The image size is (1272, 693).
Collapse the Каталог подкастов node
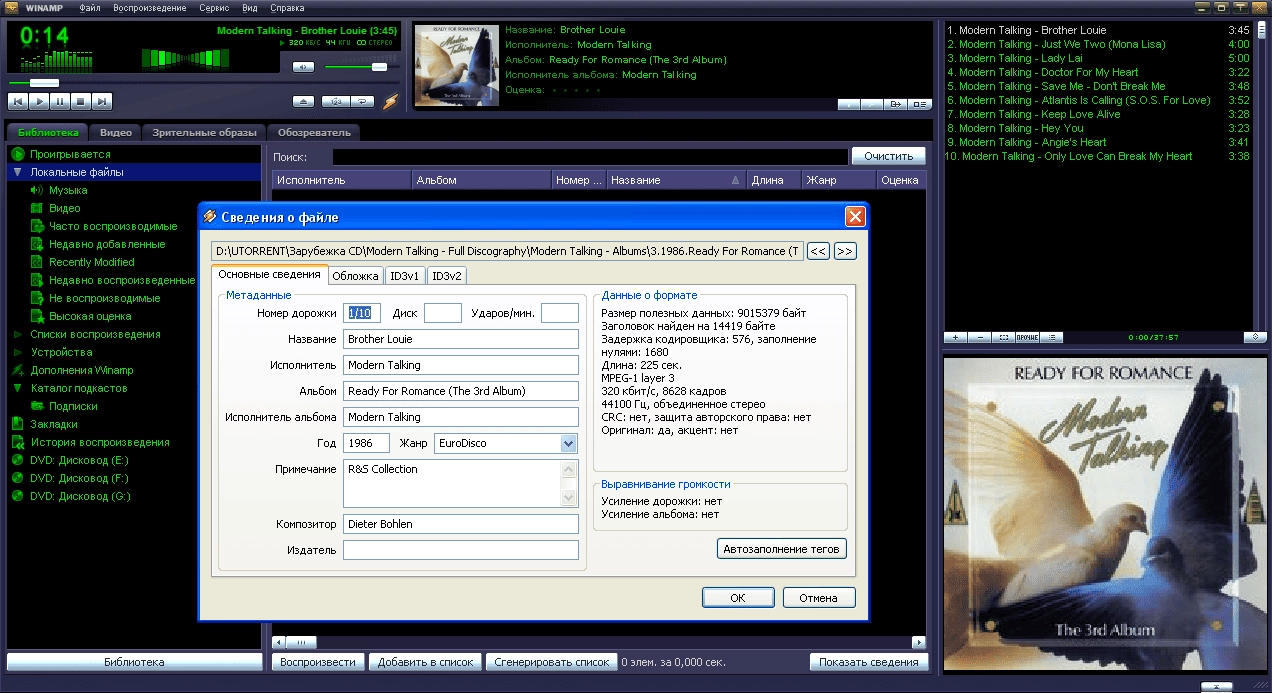[17, 388]
